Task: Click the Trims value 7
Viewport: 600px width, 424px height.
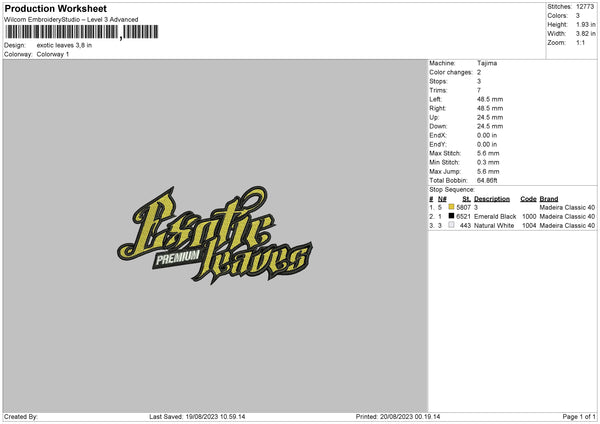Action: tap(479, 90)
